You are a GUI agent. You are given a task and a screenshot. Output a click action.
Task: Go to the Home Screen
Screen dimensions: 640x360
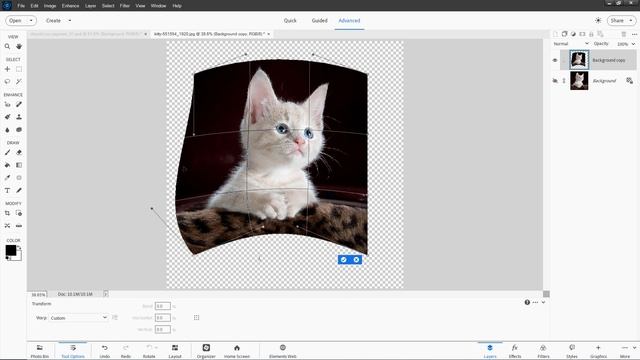237,351
